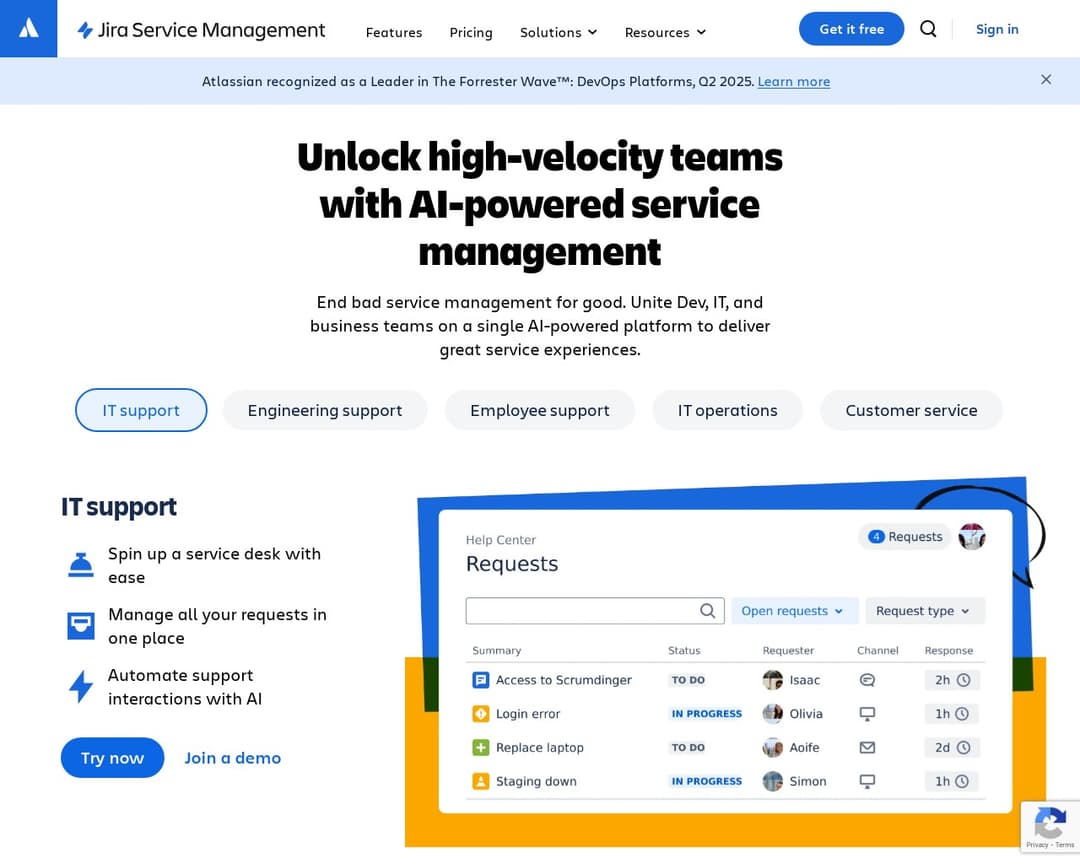This screenshot has width=1080, height=864.
Task: Click the Staging down orange icon
Action: (480, 781)
